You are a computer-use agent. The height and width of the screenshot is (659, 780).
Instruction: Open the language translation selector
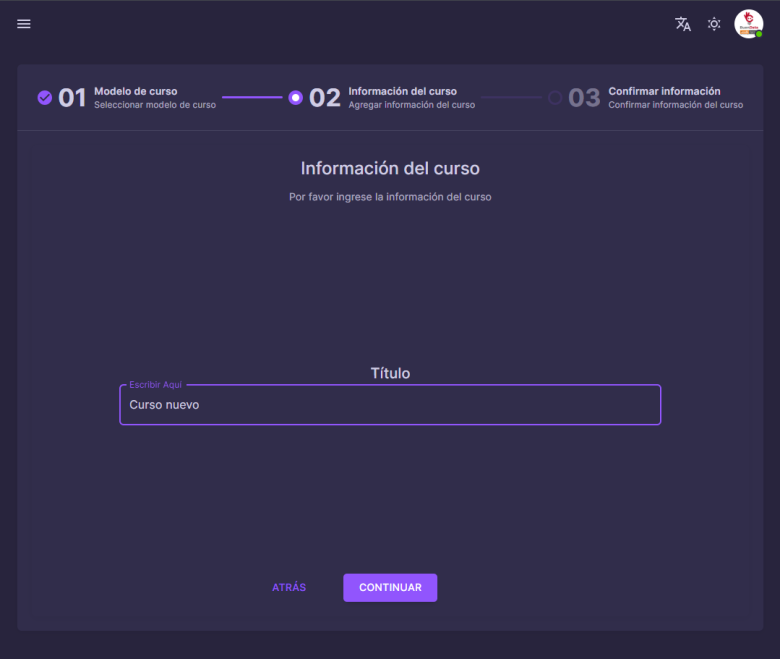pos(683,24)
